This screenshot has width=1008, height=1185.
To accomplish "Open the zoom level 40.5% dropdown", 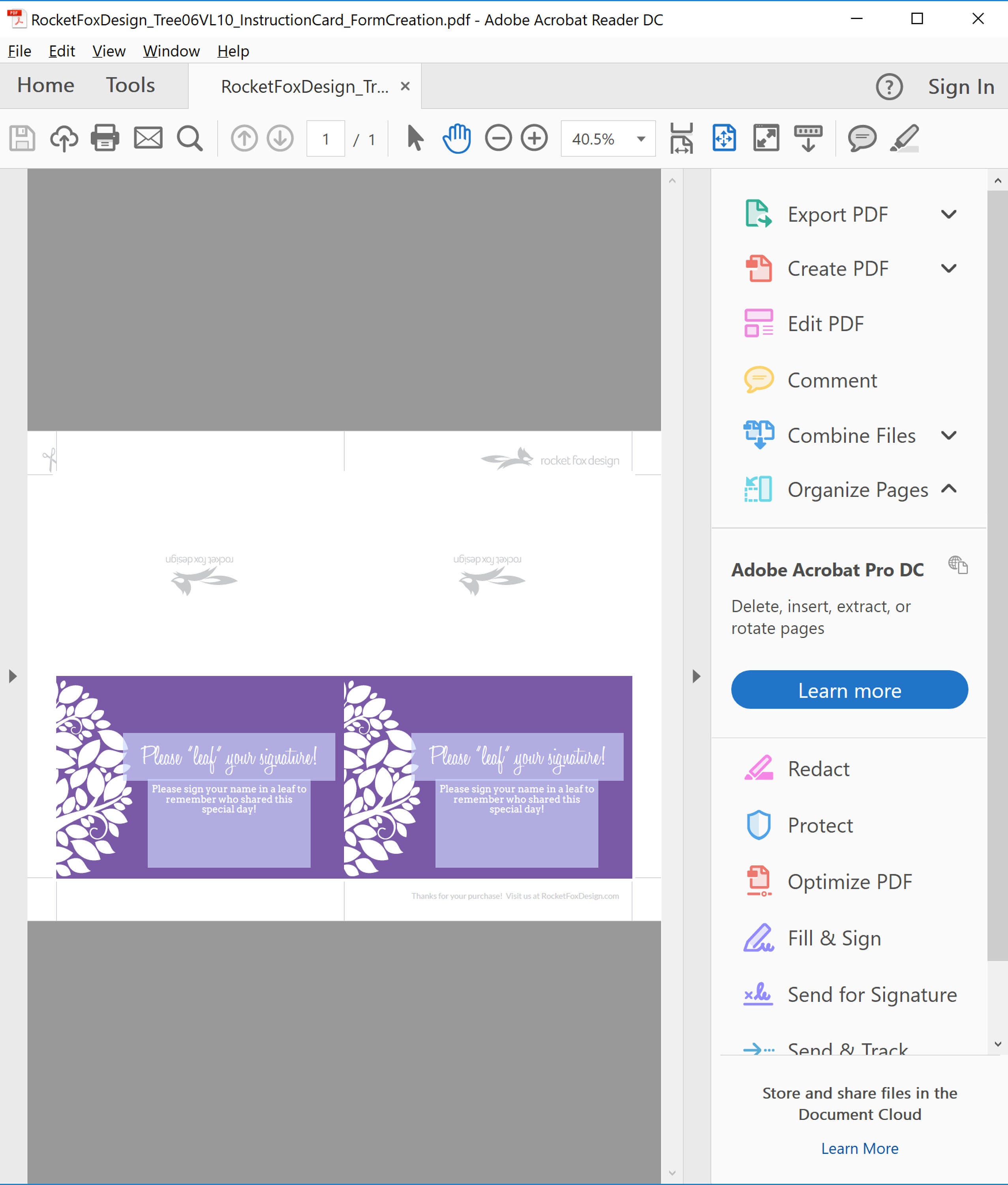I will coord(608,138).
